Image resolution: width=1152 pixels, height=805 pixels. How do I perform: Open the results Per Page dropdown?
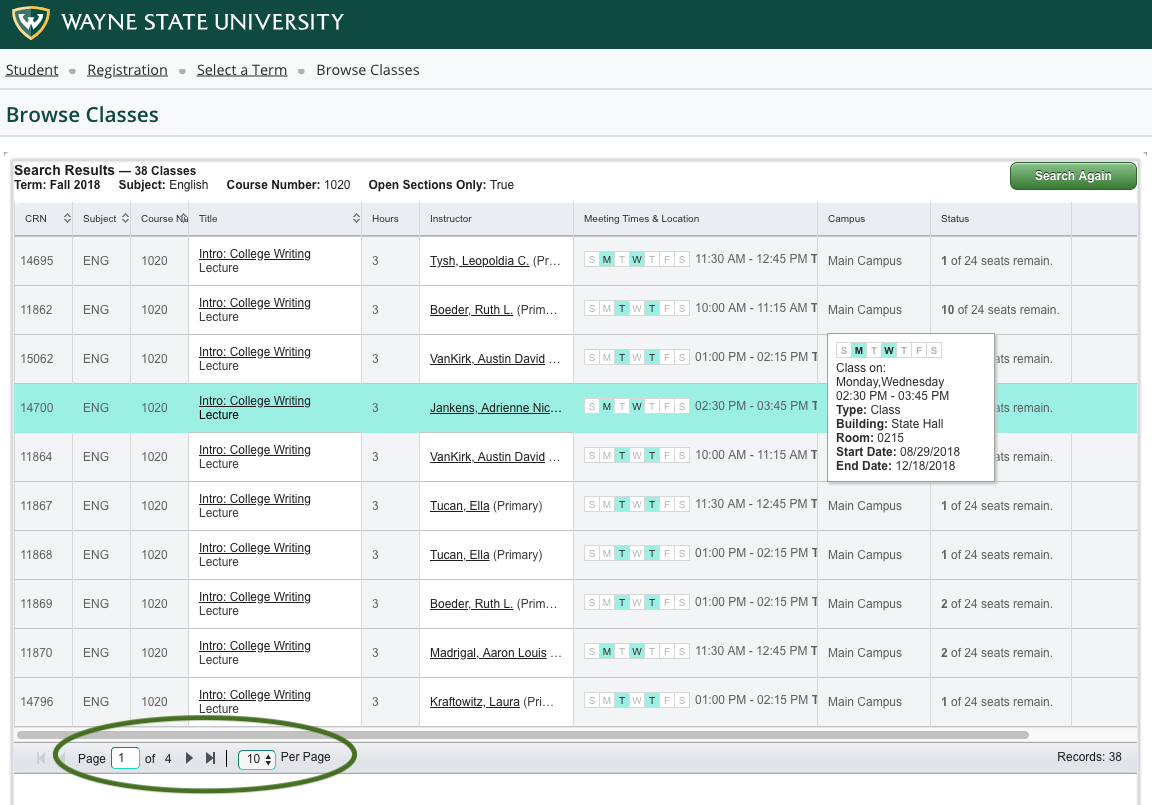(257, 759)
